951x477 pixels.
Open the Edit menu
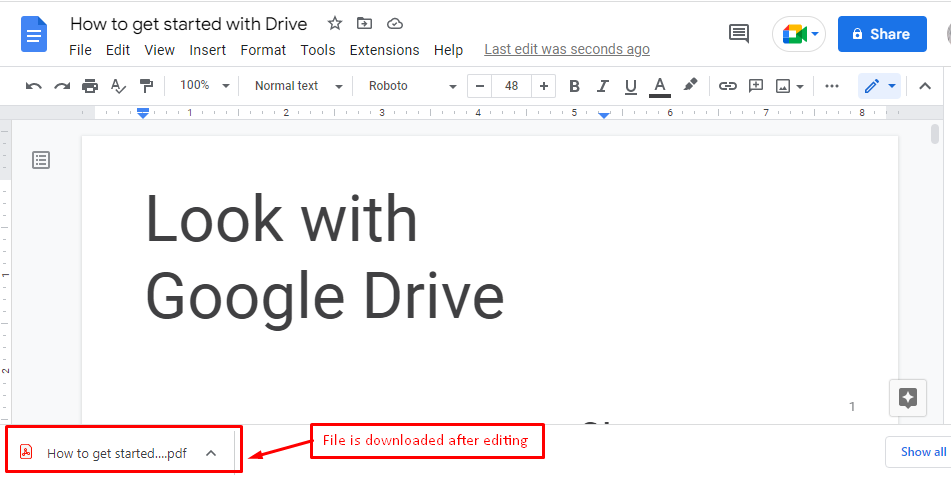point(118,50)
